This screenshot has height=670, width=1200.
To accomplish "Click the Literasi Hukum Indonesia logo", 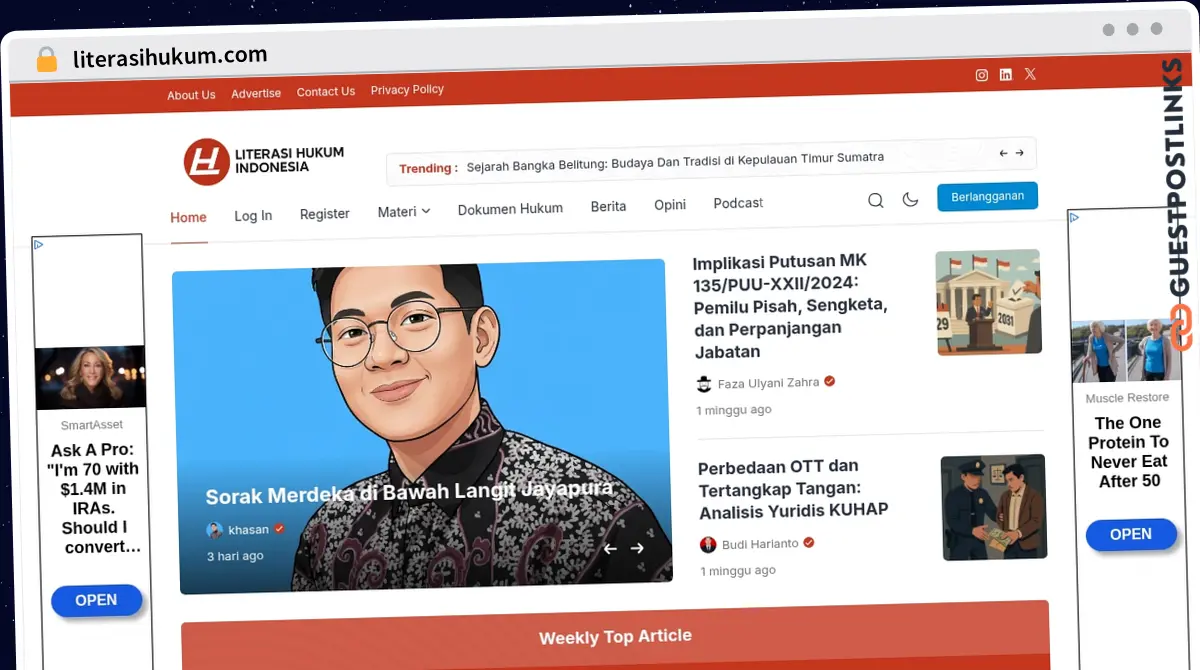I will [x=264, y=161].
